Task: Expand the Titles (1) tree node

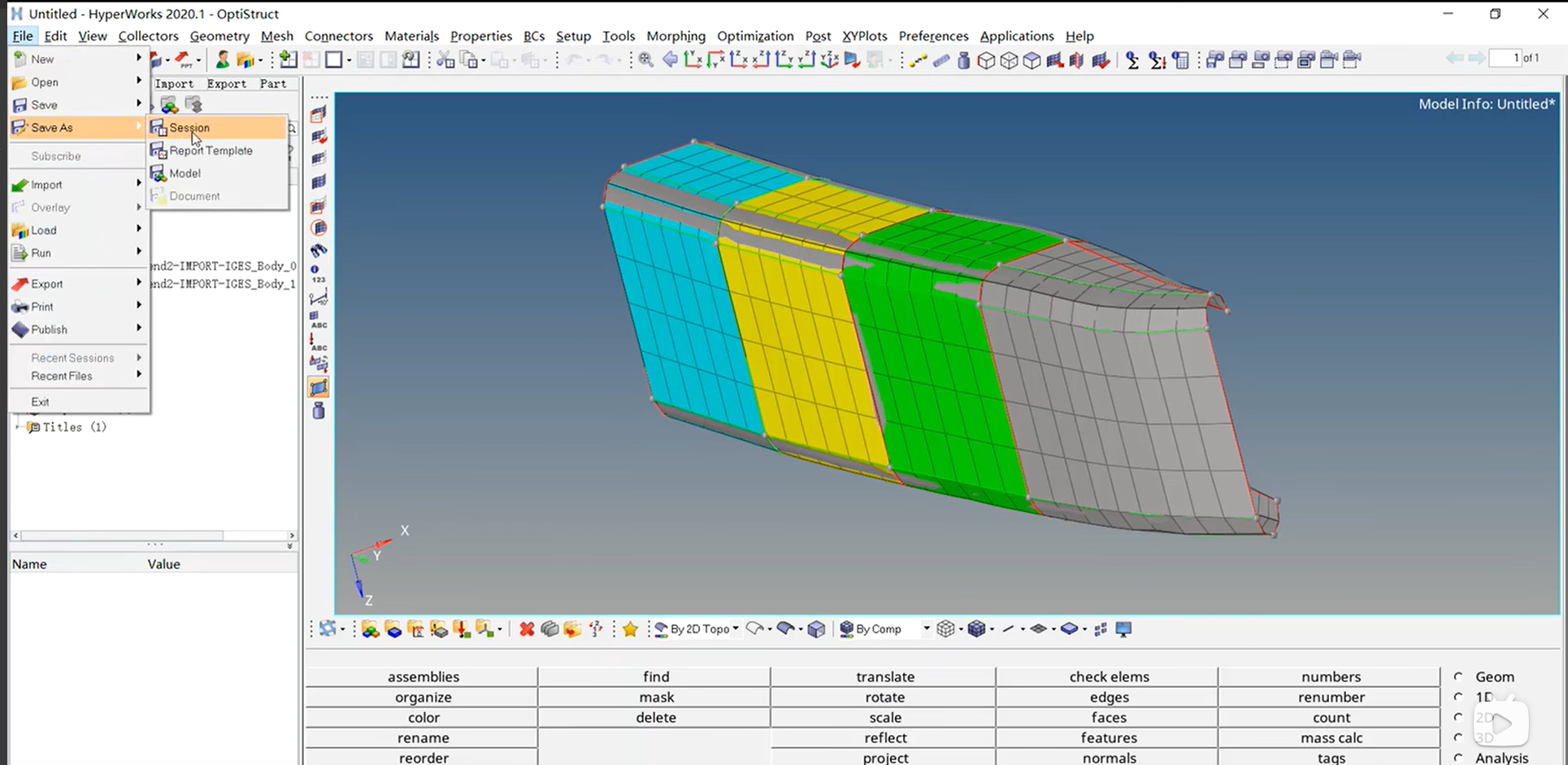Action: 18,427
